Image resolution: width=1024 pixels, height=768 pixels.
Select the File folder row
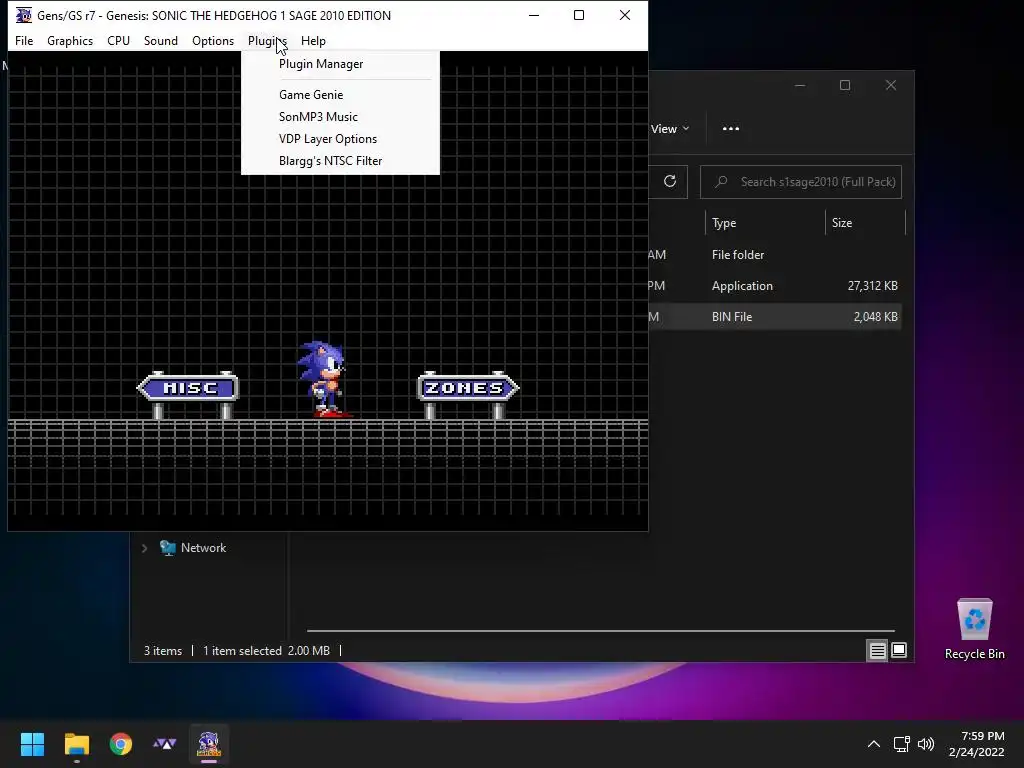point(775,255)
